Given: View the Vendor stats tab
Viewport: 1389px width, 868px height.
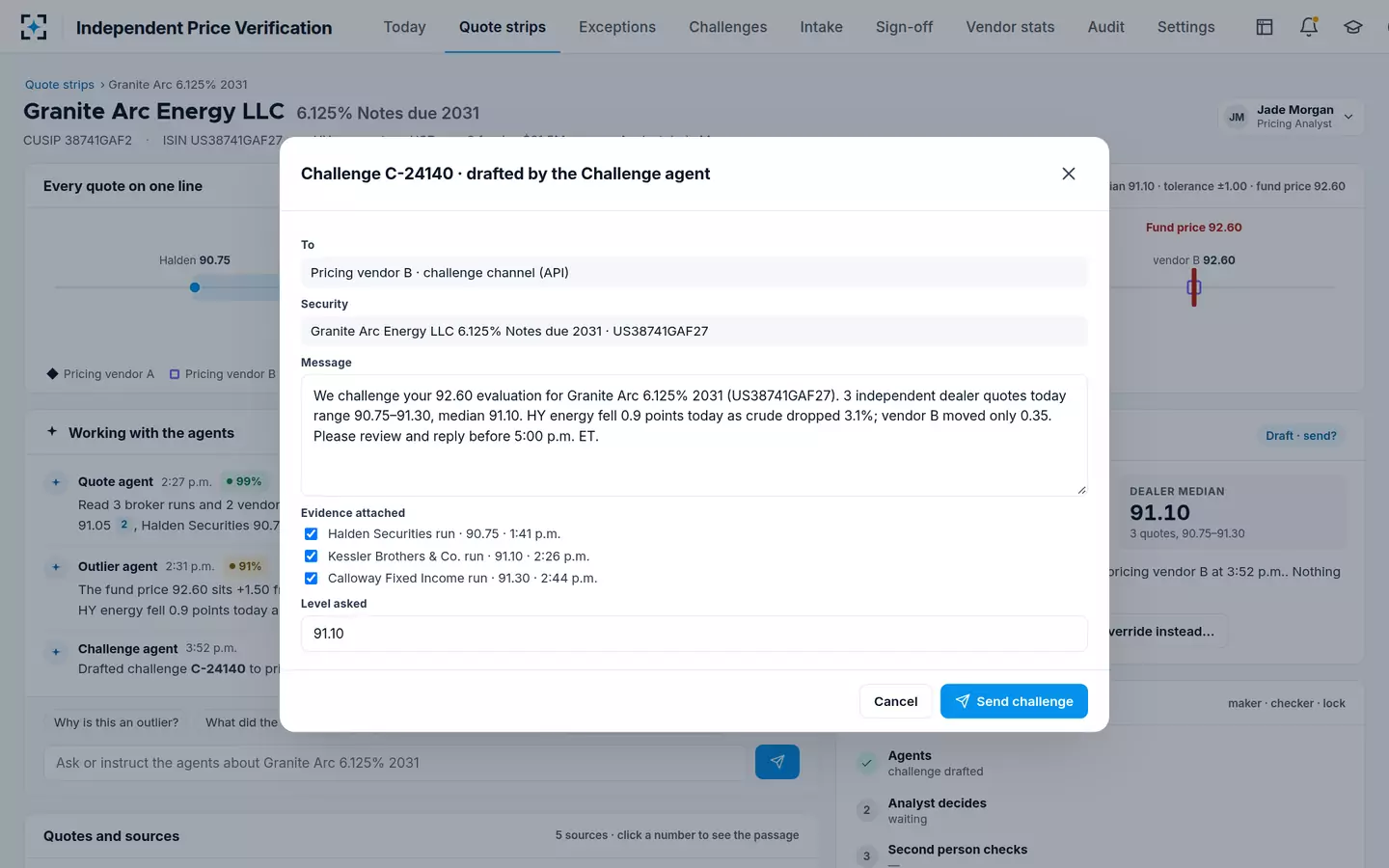Looking at the screenshot, I should (1010, 27).
